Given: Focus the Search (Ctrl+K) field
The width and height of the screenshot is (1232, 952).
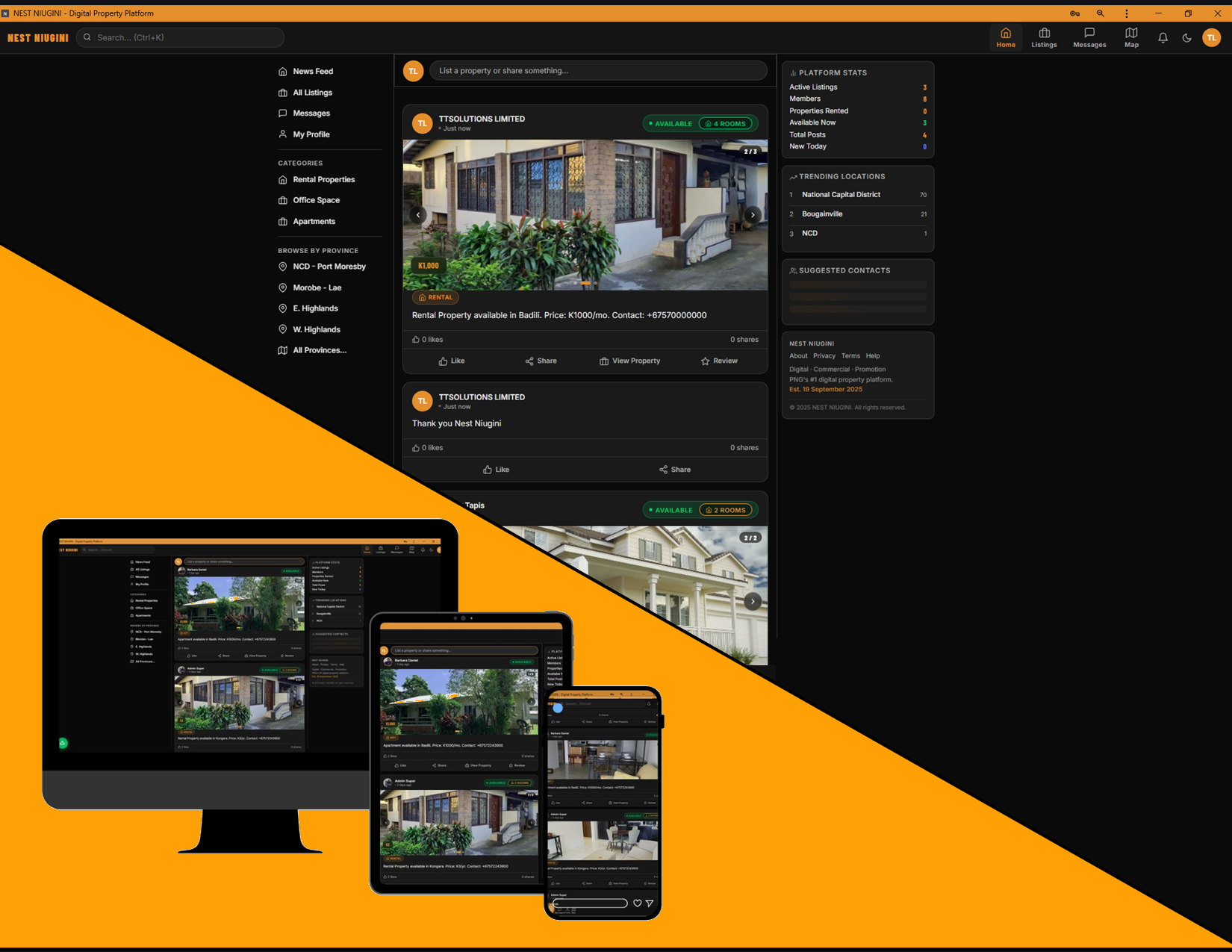Looking at the screenshot, I should [181, 37].
